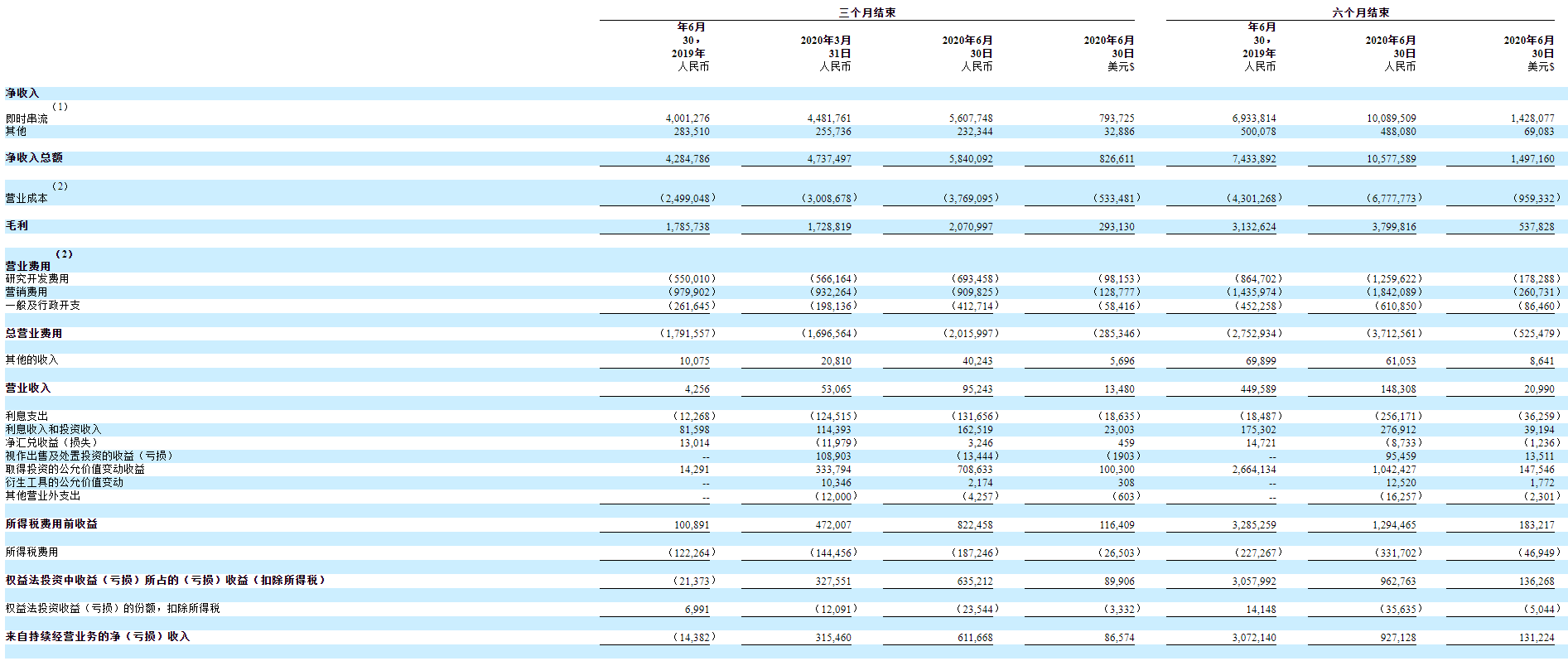
Task: Click the 利息收入和投资收入 row label
Action: click(x=53, y=429)
